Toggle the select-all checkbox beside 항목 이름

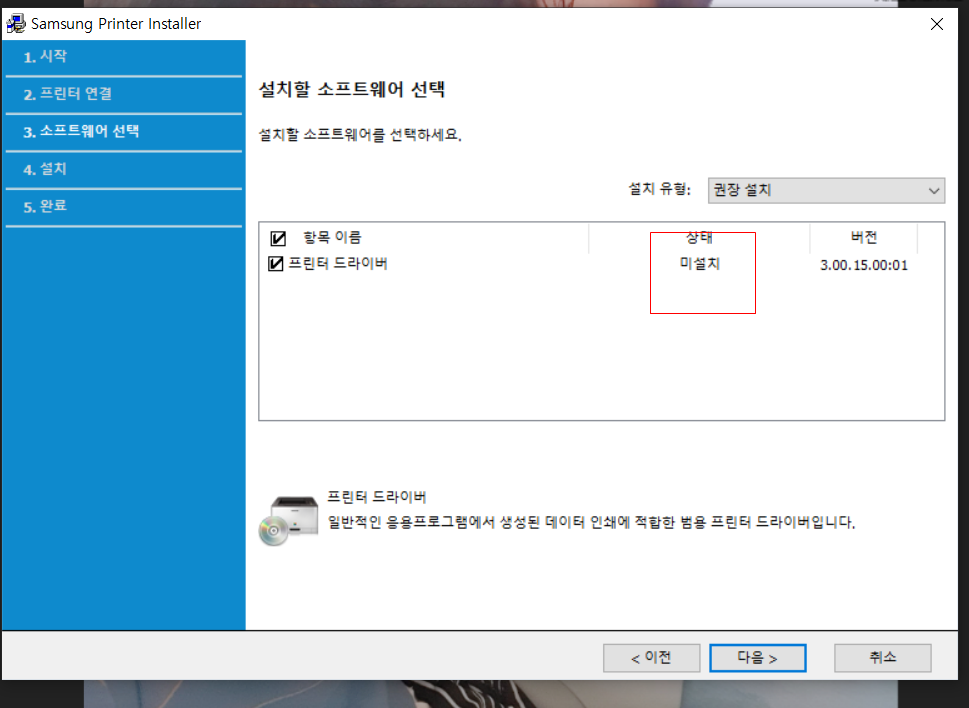[278, 238]
